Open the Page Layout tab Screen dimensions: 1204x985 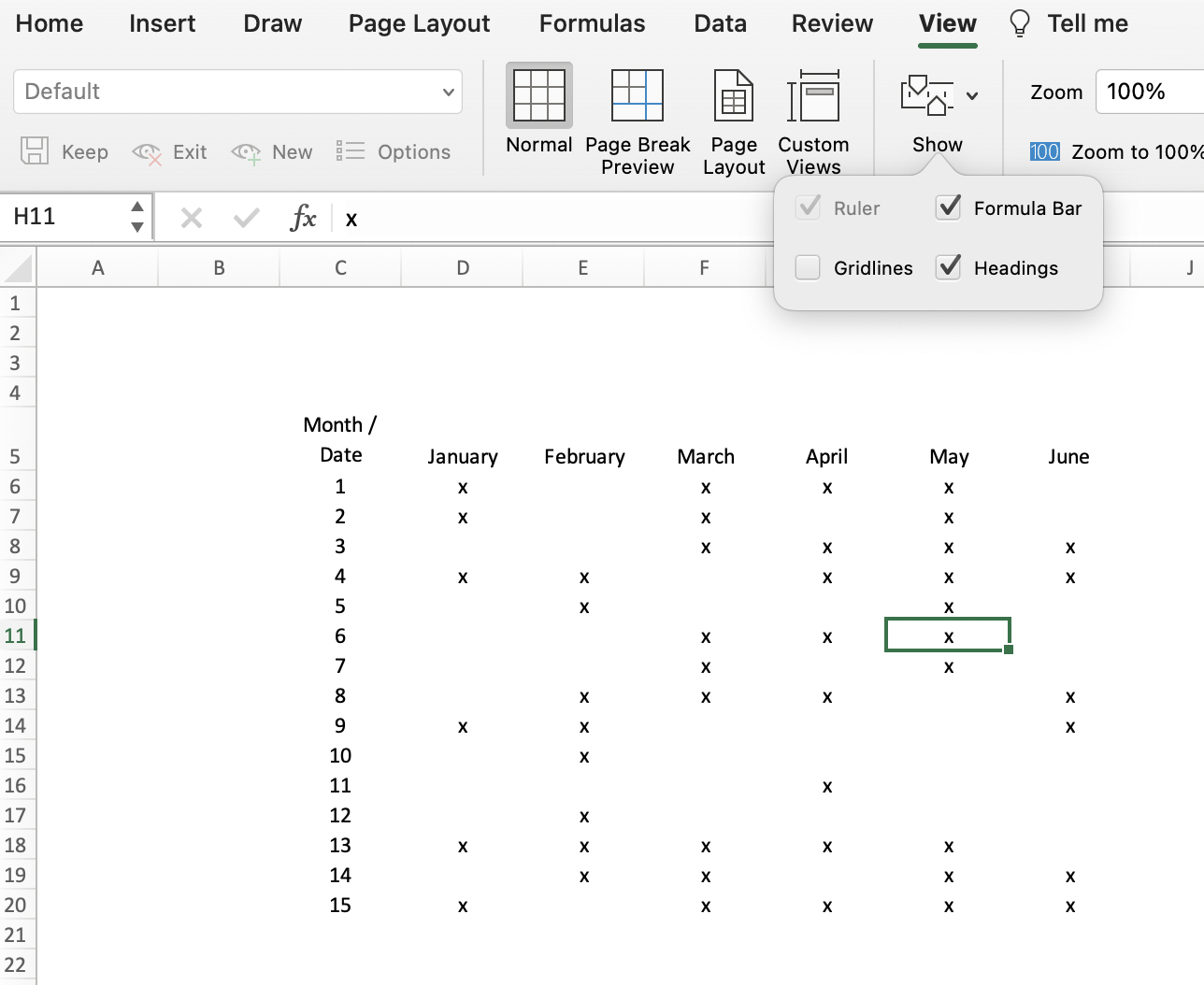tap(419, 23)
